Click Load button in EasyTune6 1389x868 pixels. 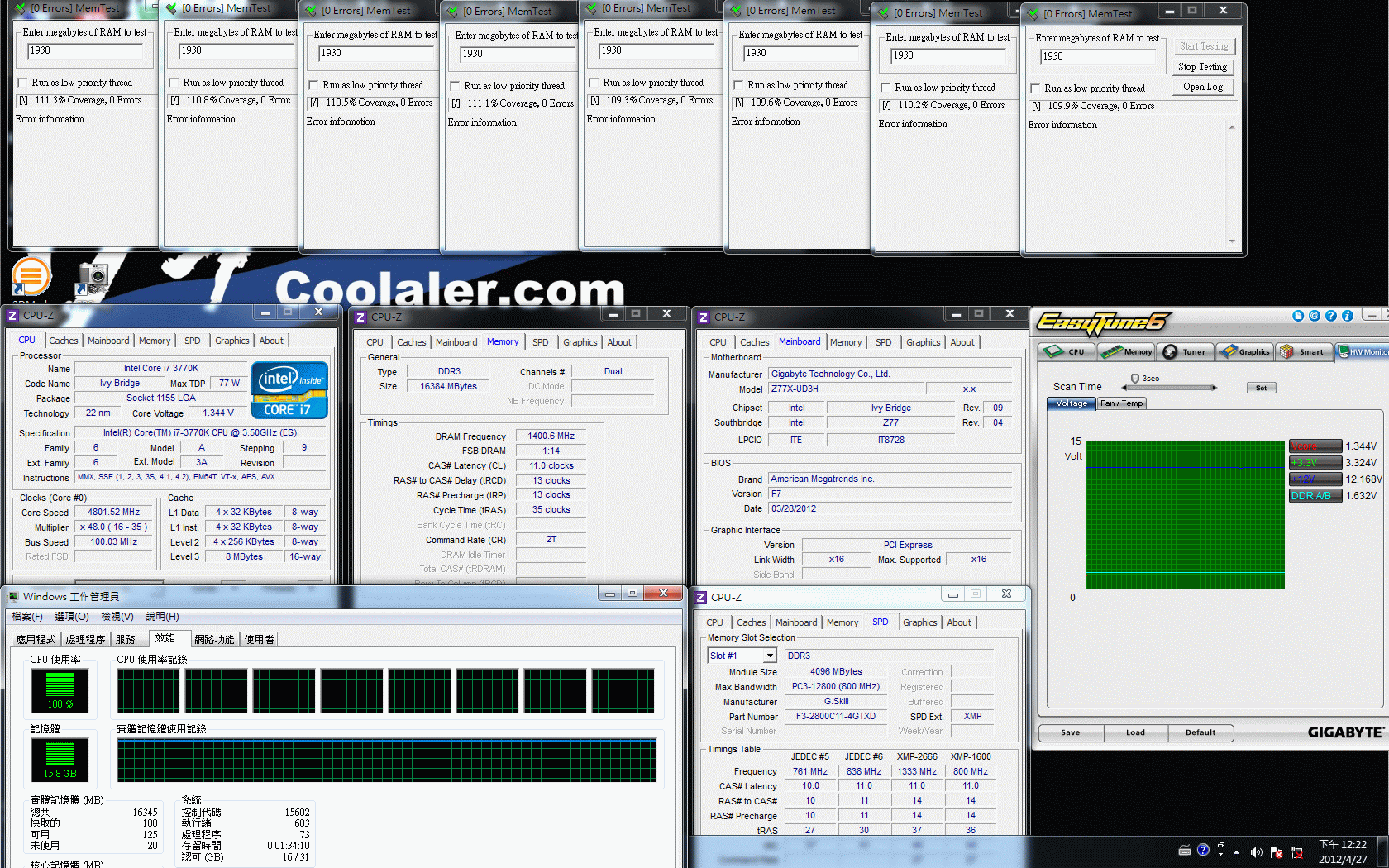[1136, 732]
